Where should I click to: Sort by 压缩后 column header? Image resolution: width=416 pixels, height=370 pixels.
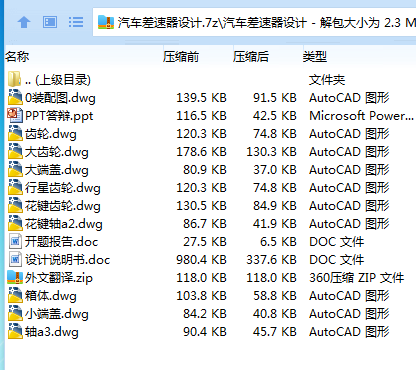coord(251,57)
